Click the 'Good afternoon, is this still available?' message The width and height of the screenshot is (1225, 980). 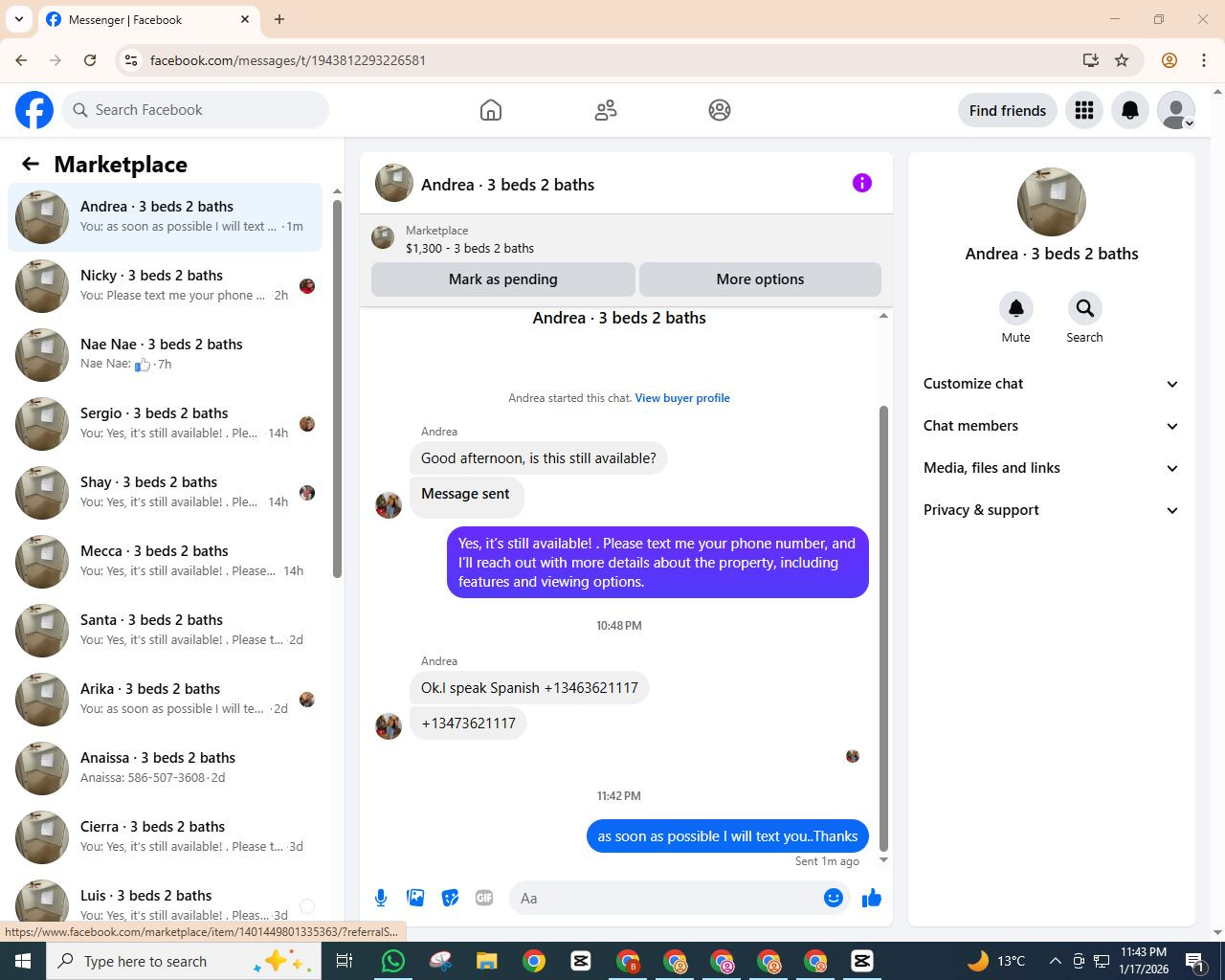click(539, 458)
